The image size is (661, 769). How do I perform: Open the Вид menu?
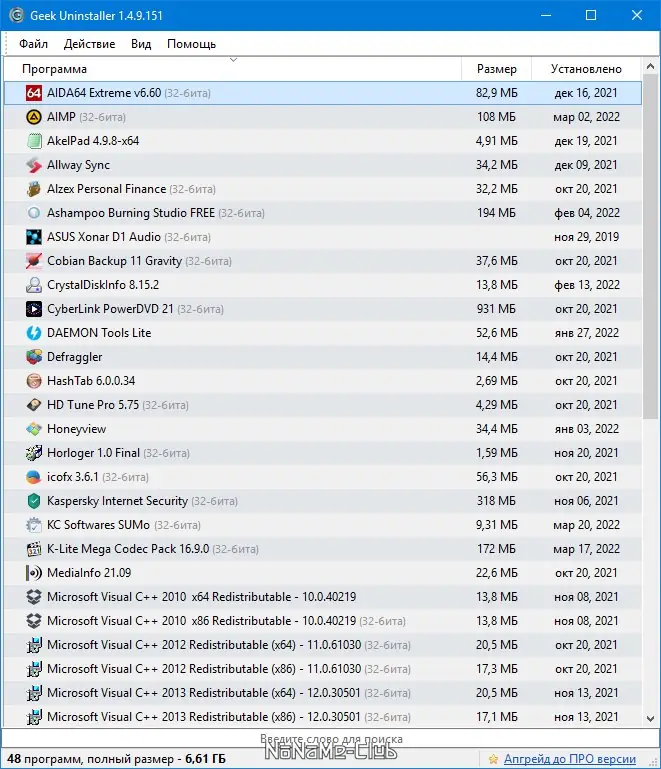point(141,44)
